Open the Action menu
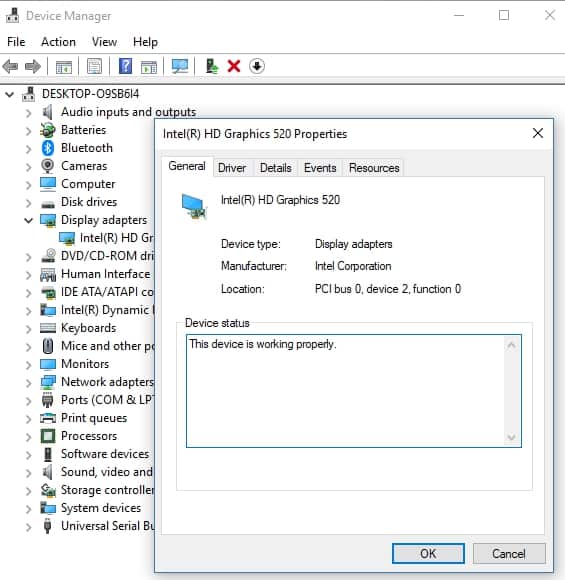The width and height of the screenshot is (565, 580). (58, 42)
